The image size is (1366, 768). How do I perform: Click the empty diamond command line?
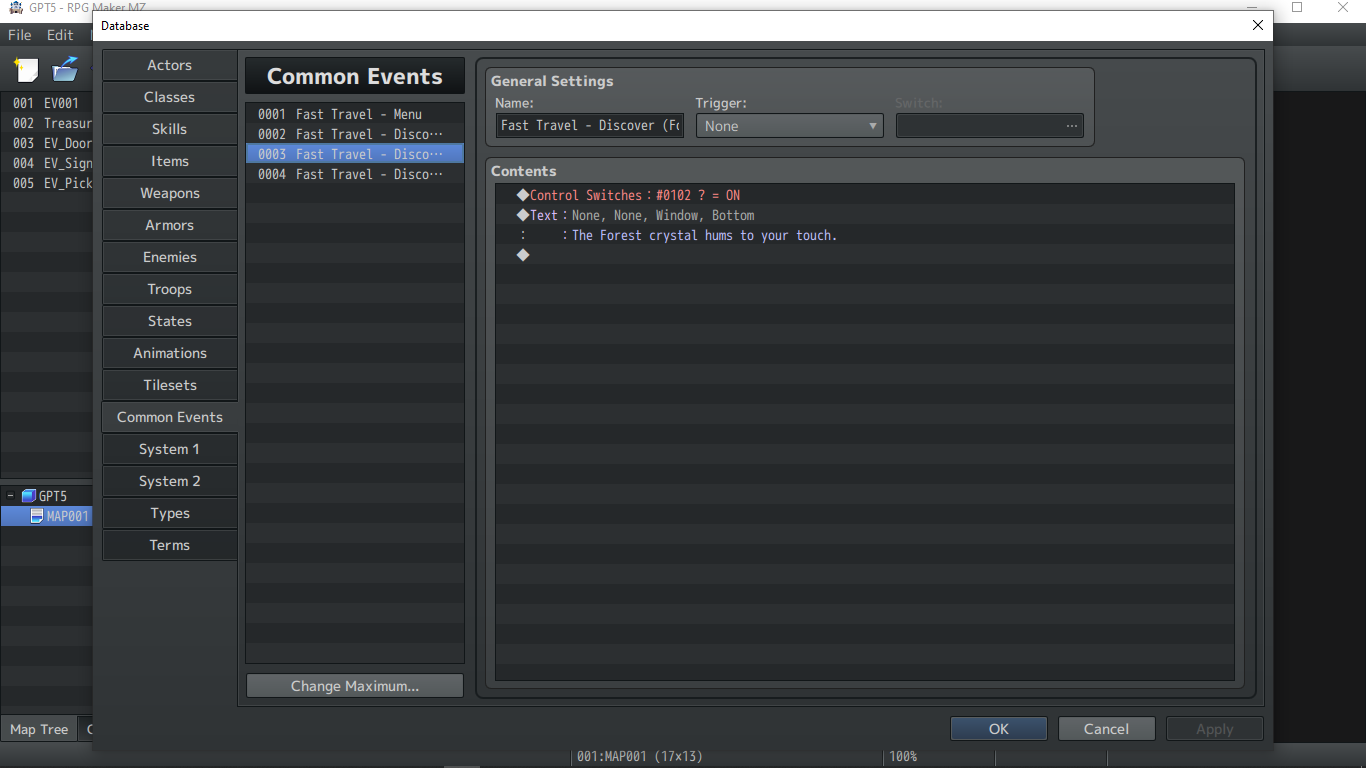[865, 255]
